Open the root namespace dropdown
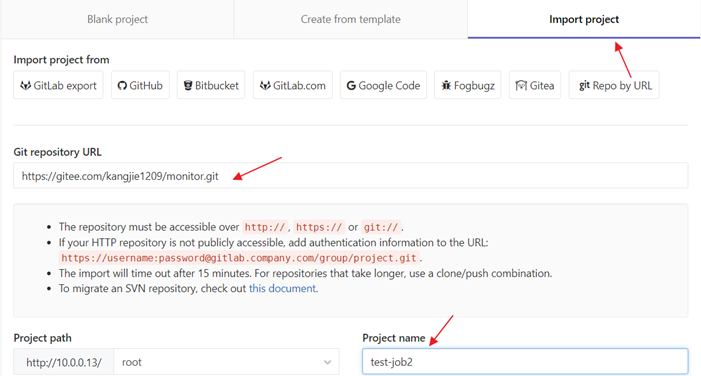The image size is (701, 376). click(x=226, y=362)
